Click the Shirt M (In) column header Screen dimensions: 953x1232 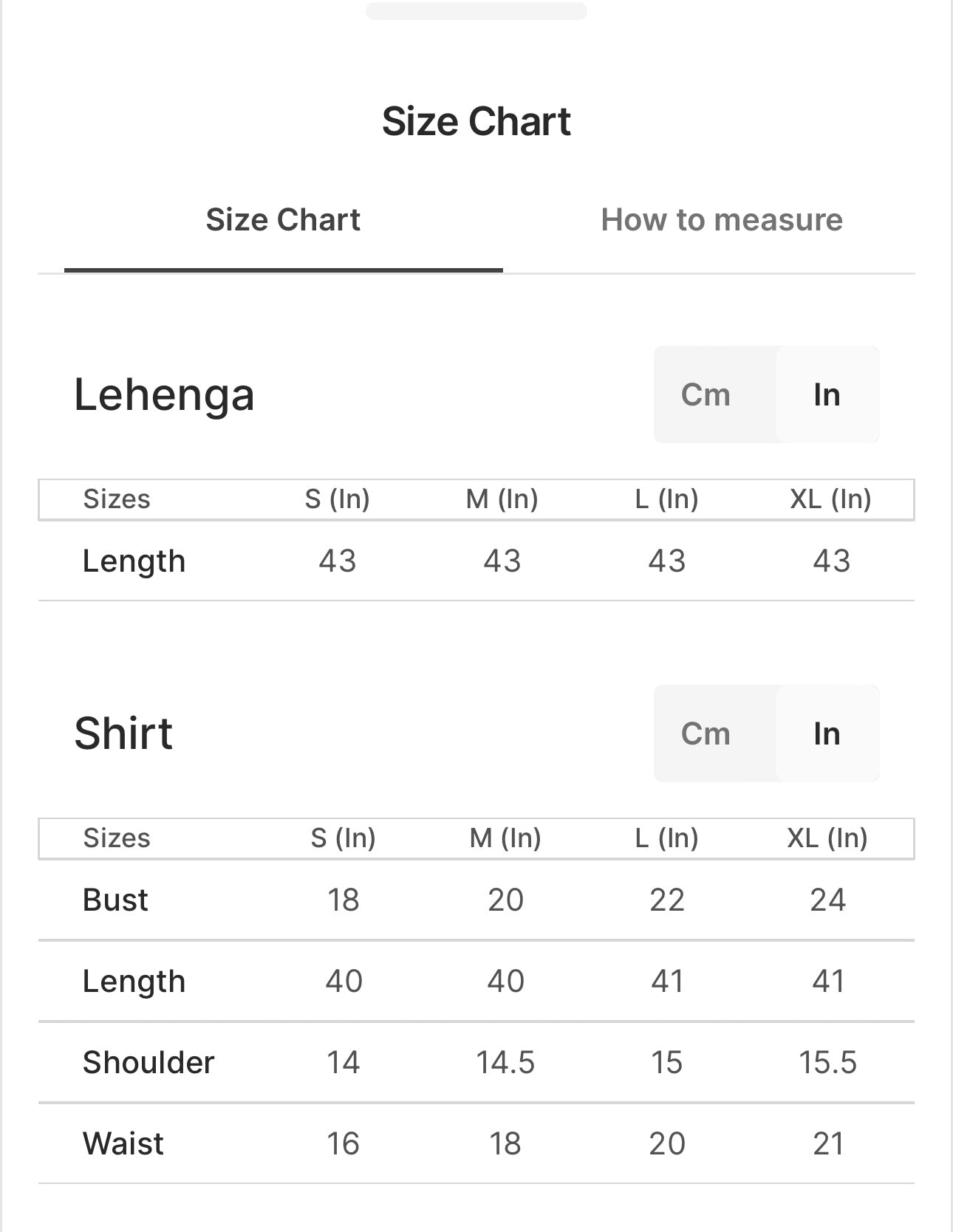505,838
